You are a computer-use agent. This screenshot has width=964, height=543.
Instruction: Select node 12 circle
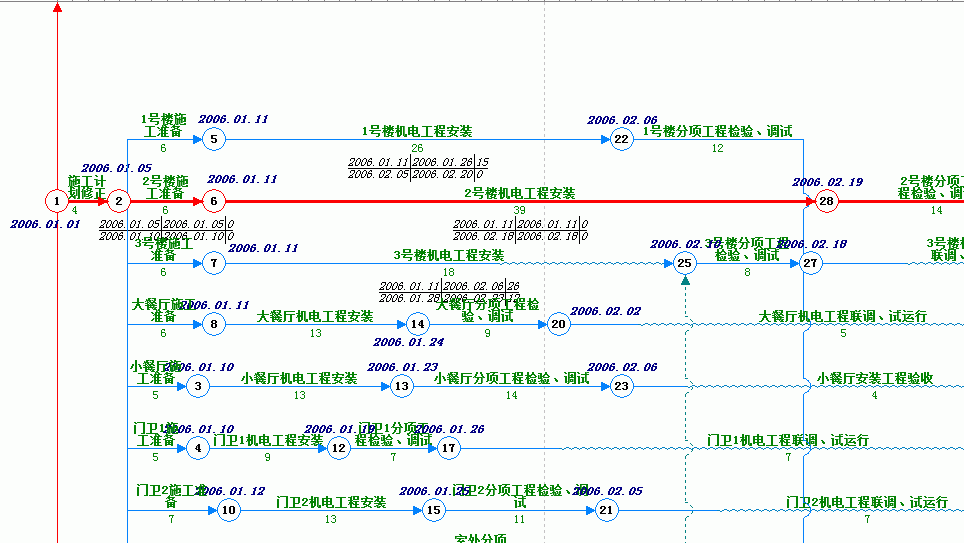coord(339,448)
